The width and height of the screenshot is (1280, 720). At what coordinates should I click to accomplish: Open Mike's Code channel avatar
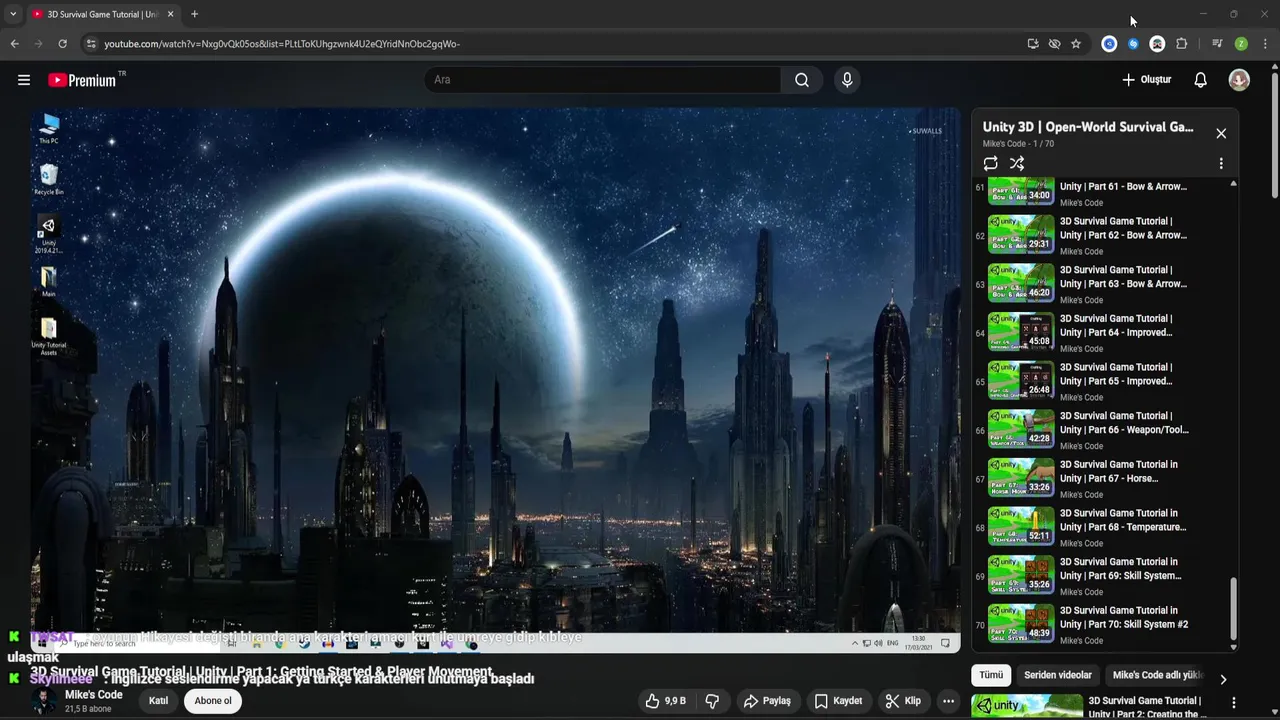(43, 701)
